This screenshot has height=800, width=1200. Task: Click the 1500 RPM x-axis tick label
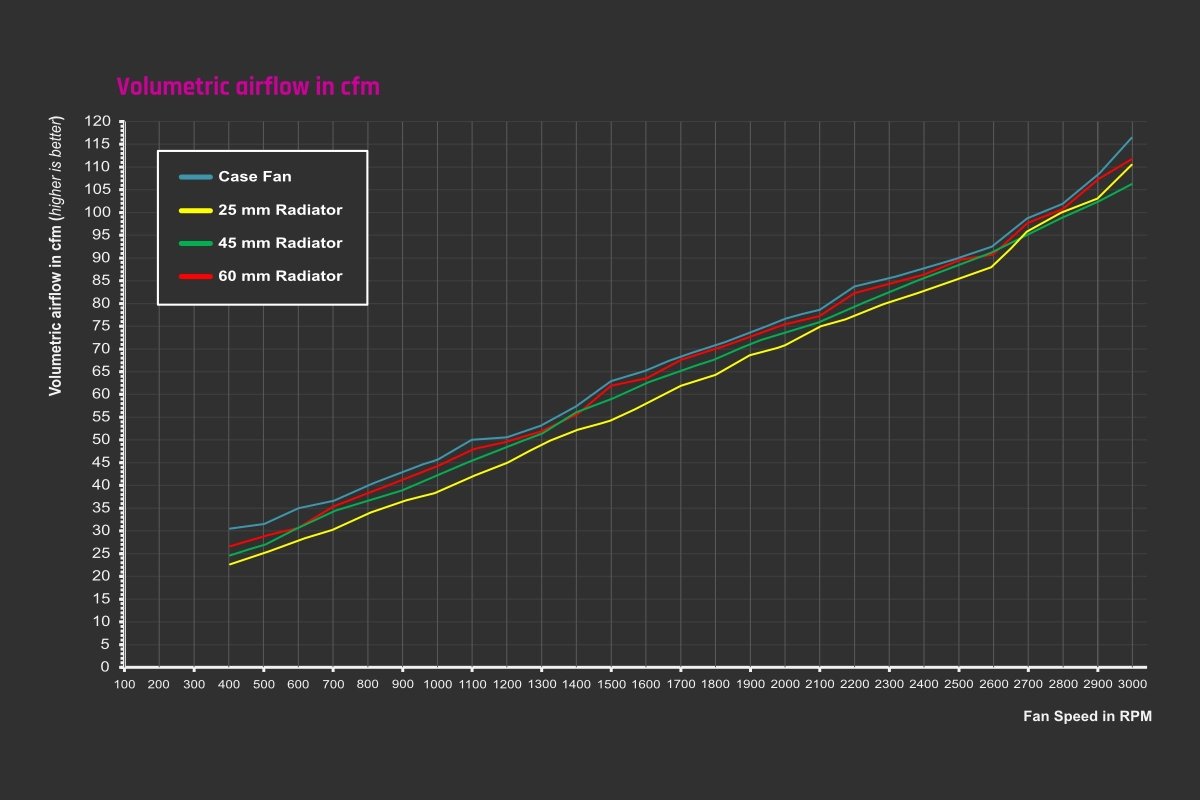611,684
